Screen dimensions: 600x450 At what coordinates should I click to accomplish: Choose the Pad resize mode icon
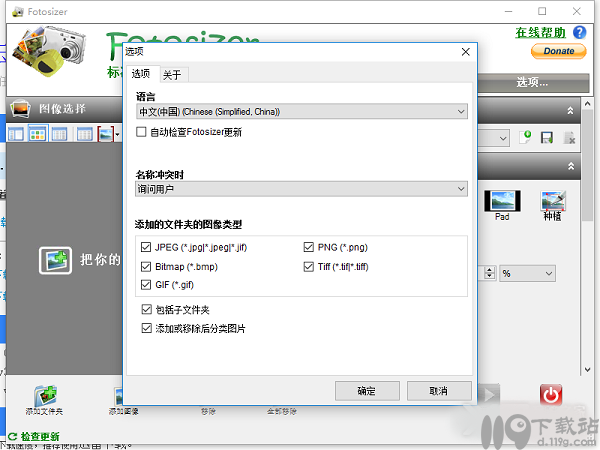502,201
